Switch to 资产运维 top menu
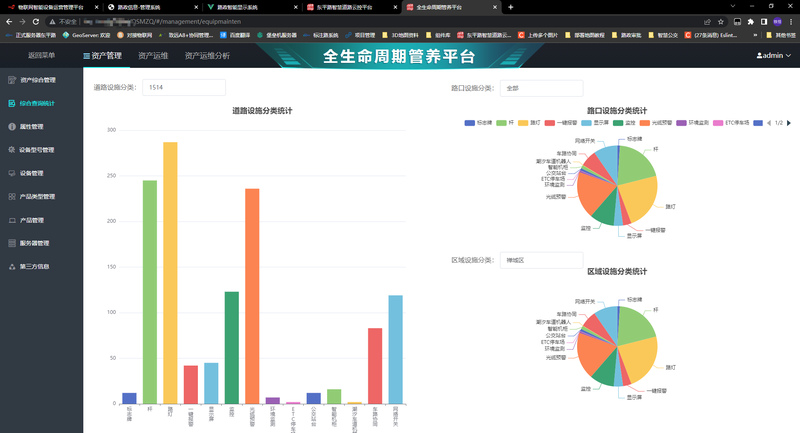This screenshot has height=433, width=800. (153, 56)
